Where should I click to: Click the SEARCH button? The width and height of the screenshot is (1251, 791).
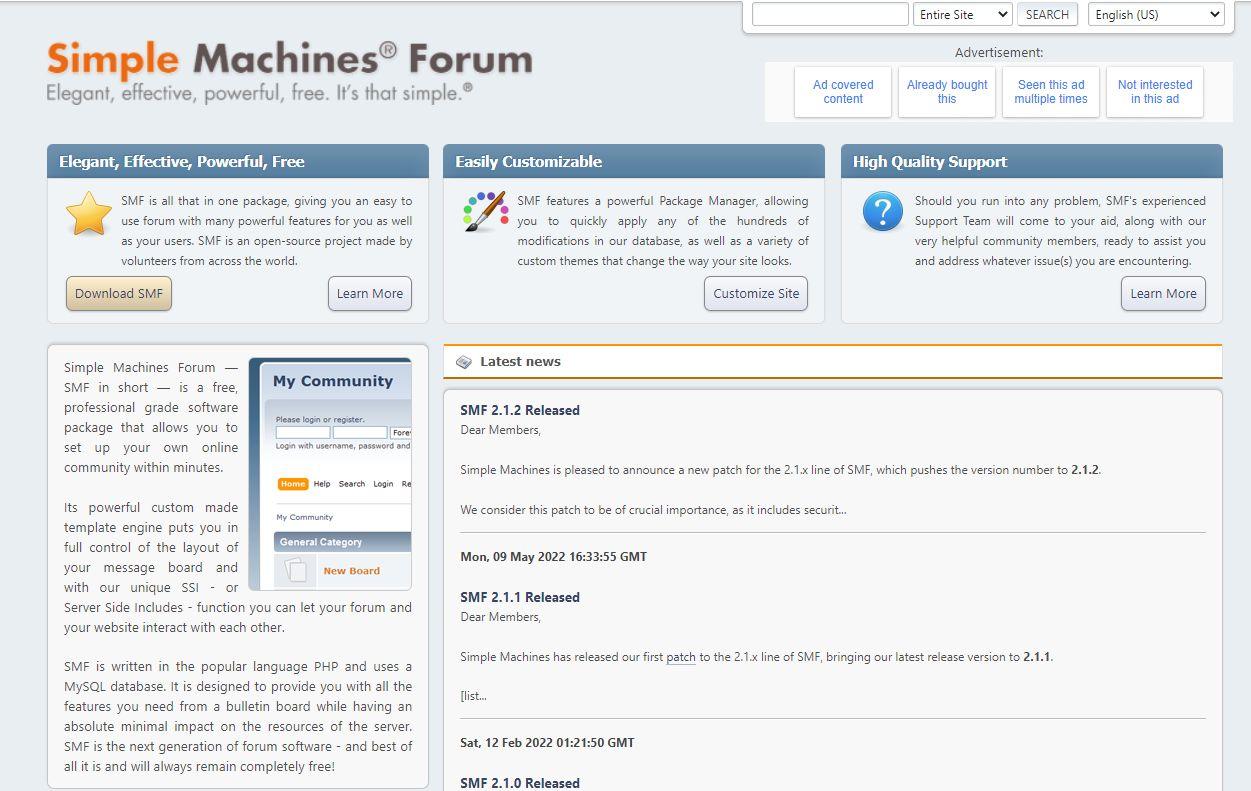click(1047, 15)
